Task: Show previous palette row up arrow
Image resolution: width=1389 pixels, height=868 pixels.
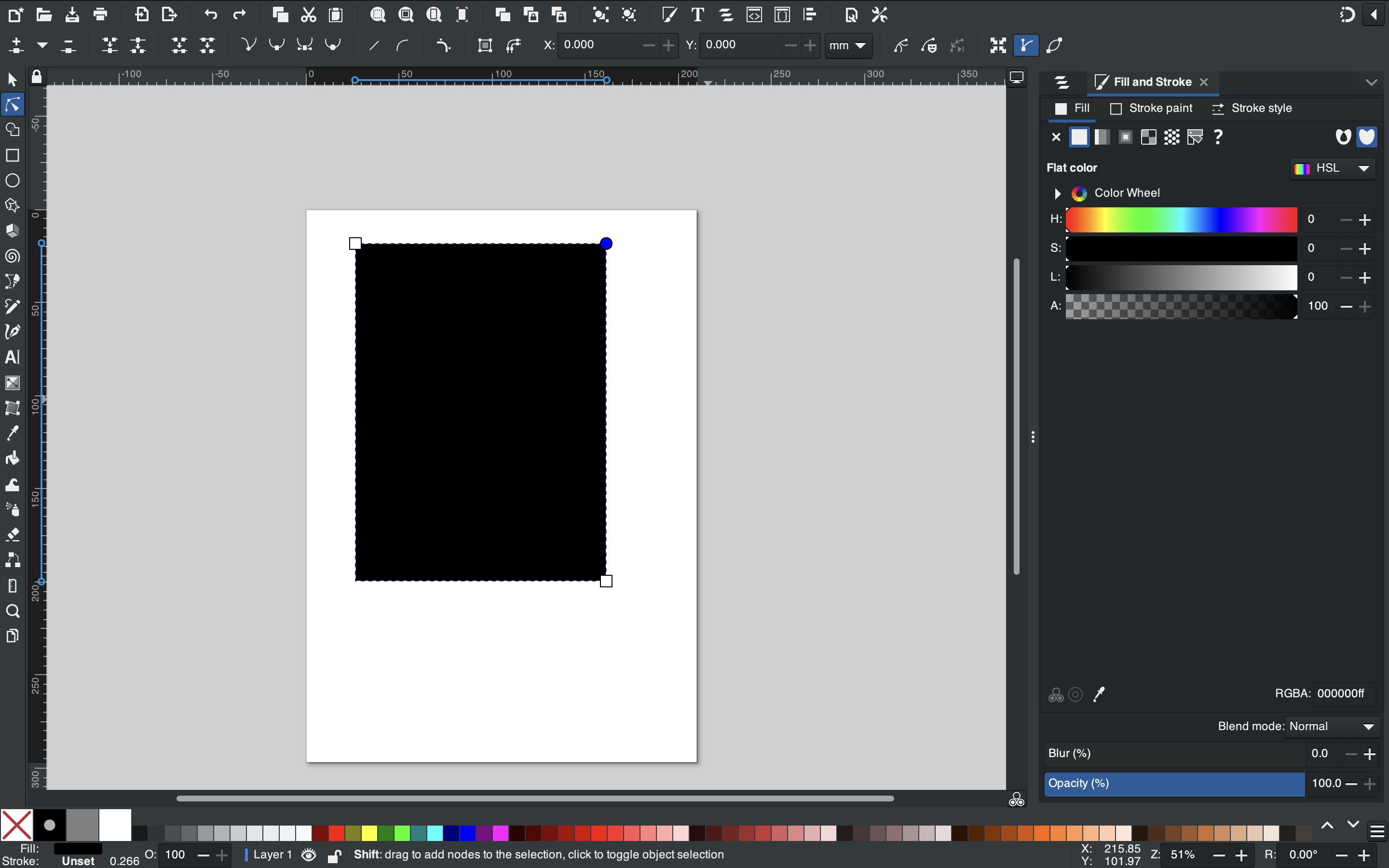Action: click(1327, 825)
